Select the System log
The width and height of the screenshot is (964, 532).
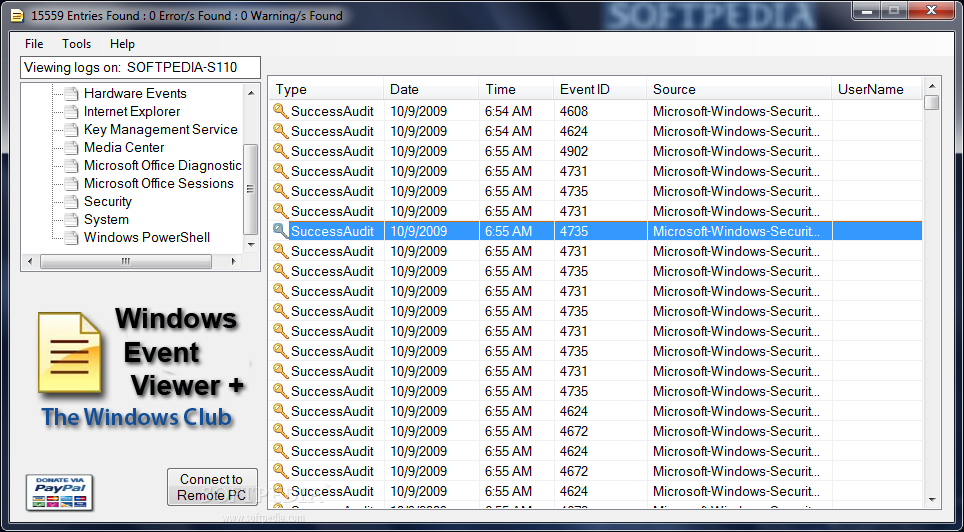tap(106, 220)
